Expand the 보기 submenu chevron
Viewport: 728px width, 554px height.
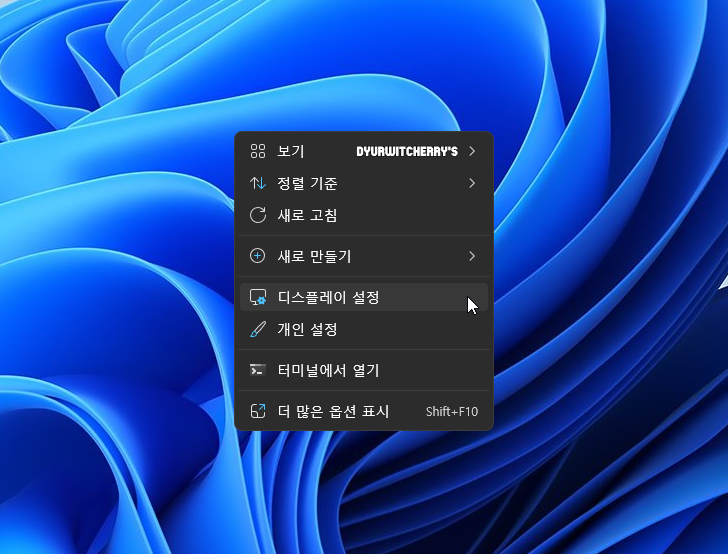point(472,151)
